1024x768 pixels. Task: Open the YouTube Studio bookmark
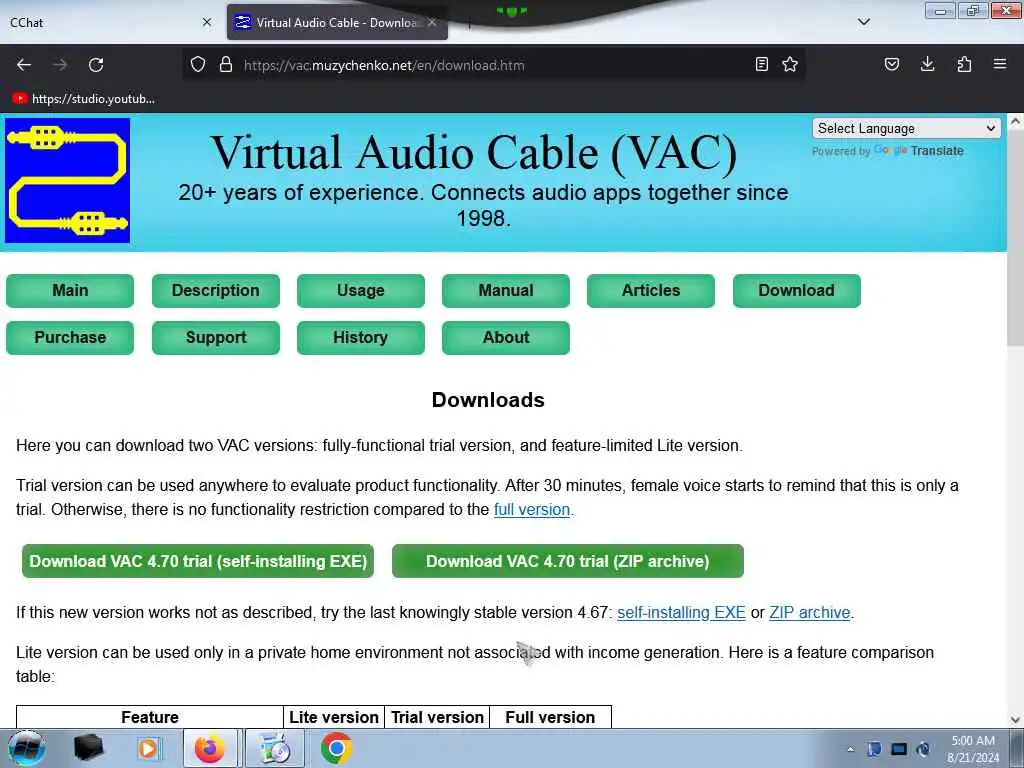84,99
